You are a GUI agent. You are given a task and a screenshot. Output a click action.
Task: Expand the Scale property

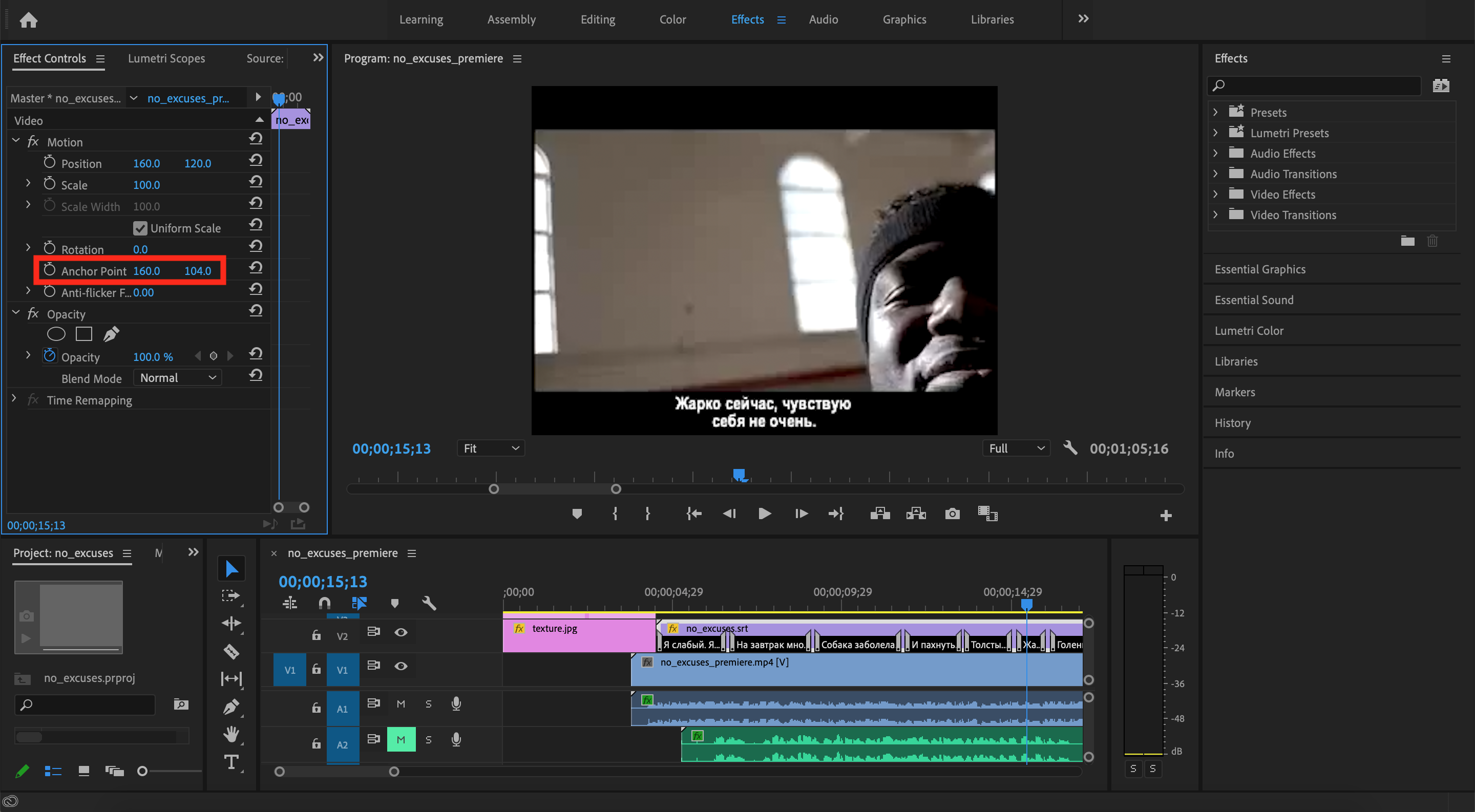pos(28,184)
